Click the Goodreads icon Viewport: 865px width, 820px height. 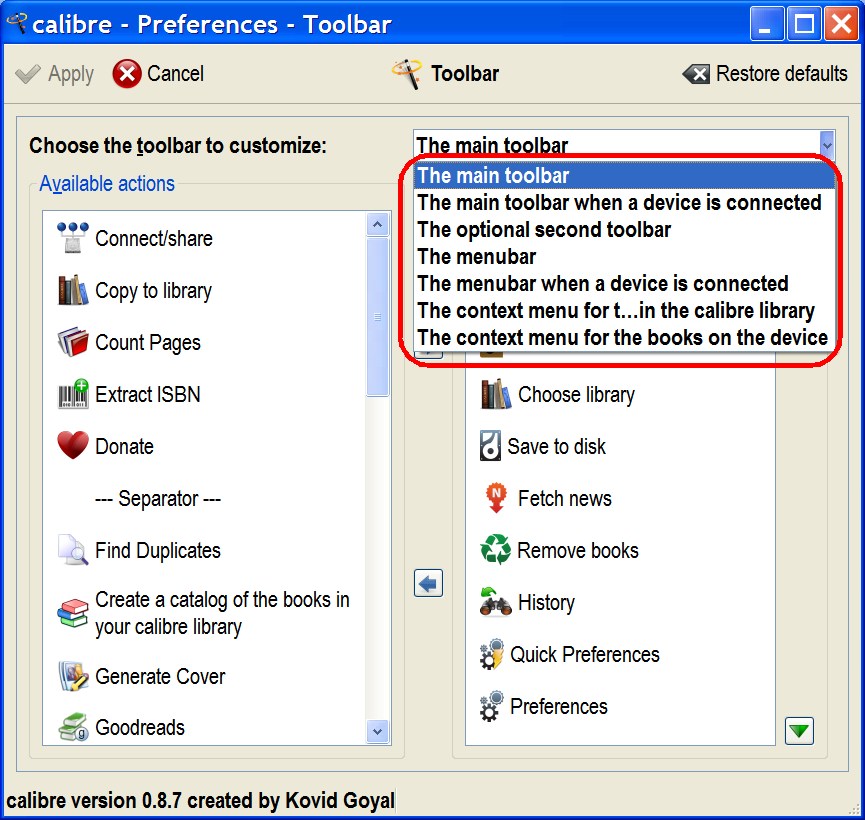point(73,727)
